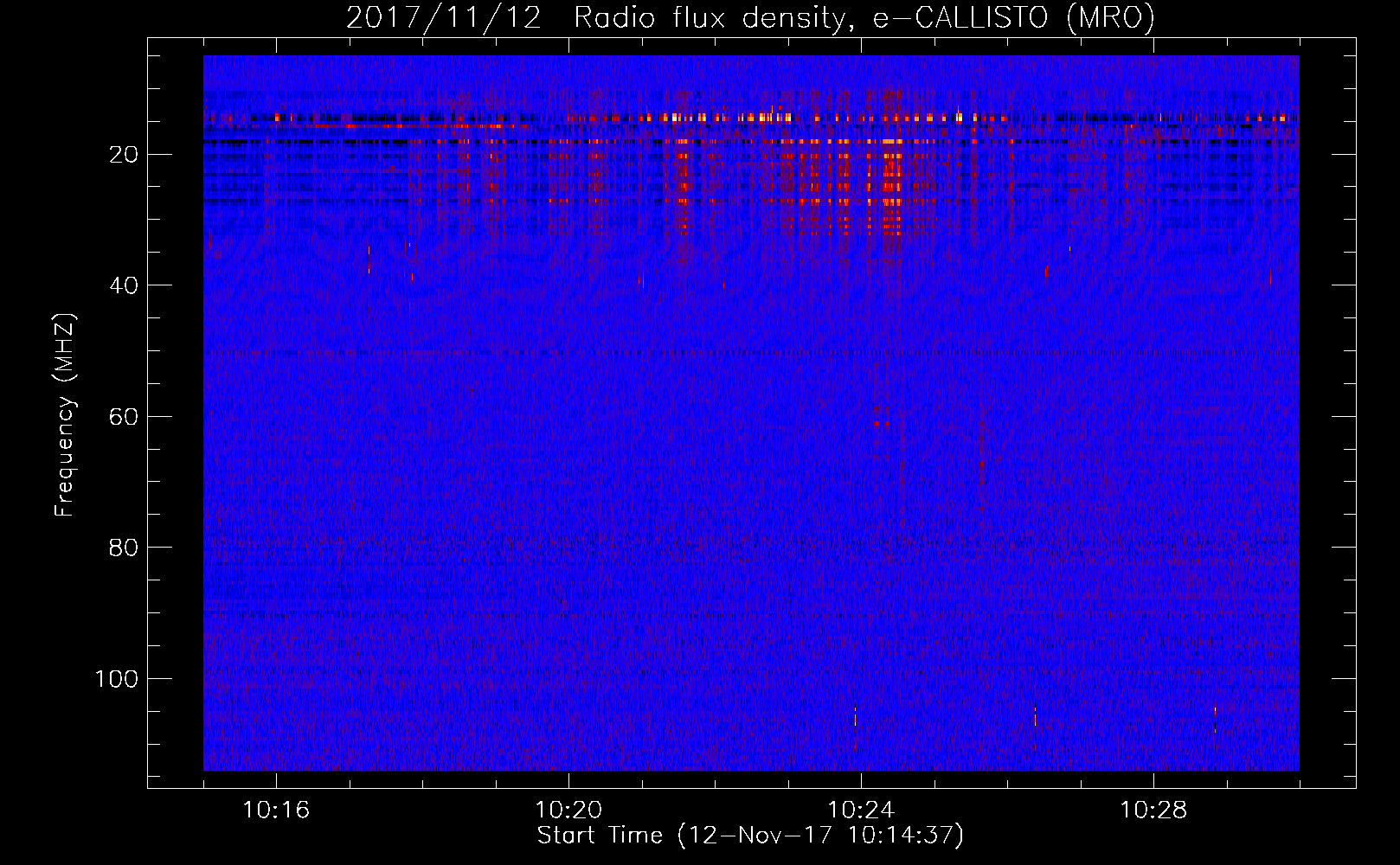Image resolution: width=1400 pixels, height=865 pixels.
Task: Click the 80 frequency tick label
Action: (124, 548)
